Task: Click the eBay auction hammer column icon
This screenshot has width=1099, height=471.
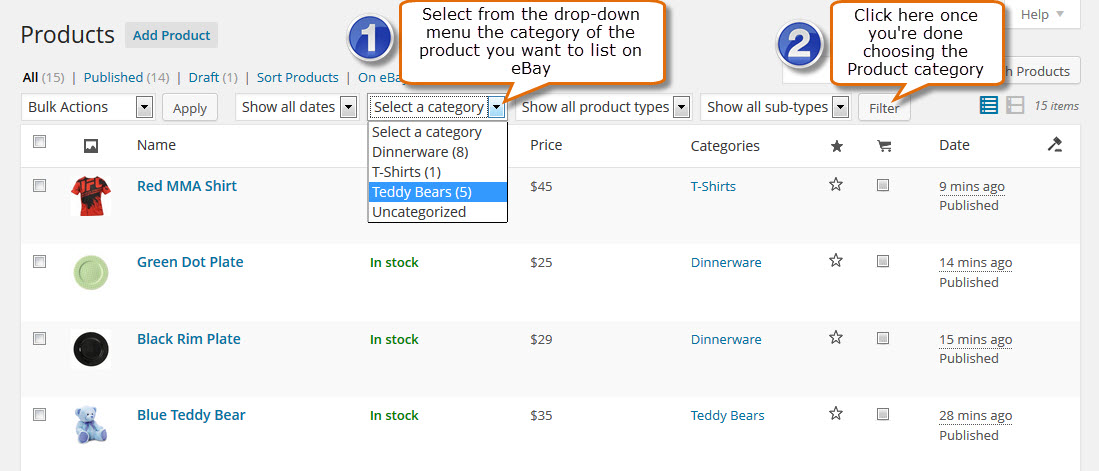Action: pos(1055,144)
